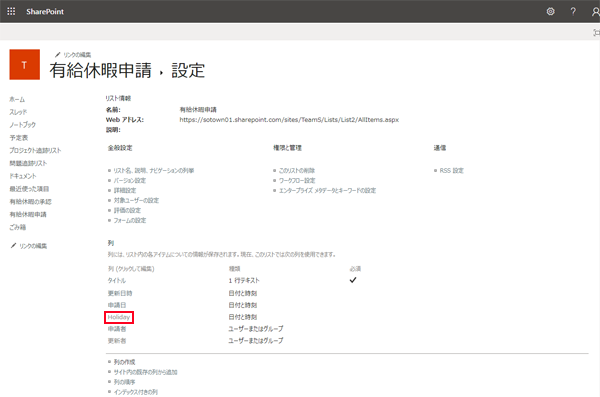600x397 pixels.
Task: Open 最近使った項目 in left navigation
Action: [29, 189]
